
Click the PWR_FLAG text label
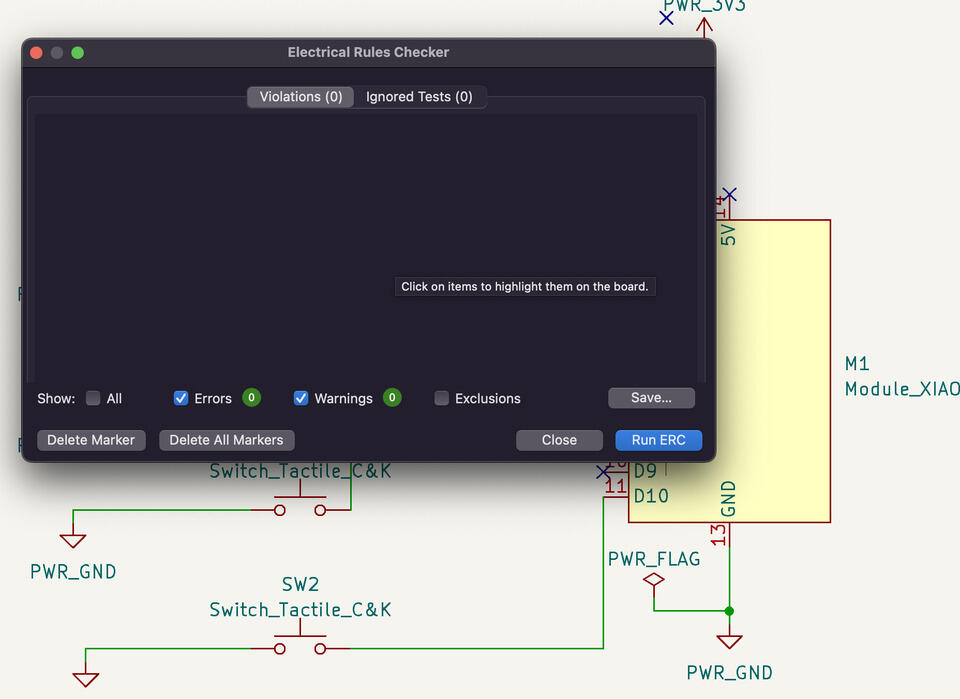pyautogui.click(x=654, y=559)
